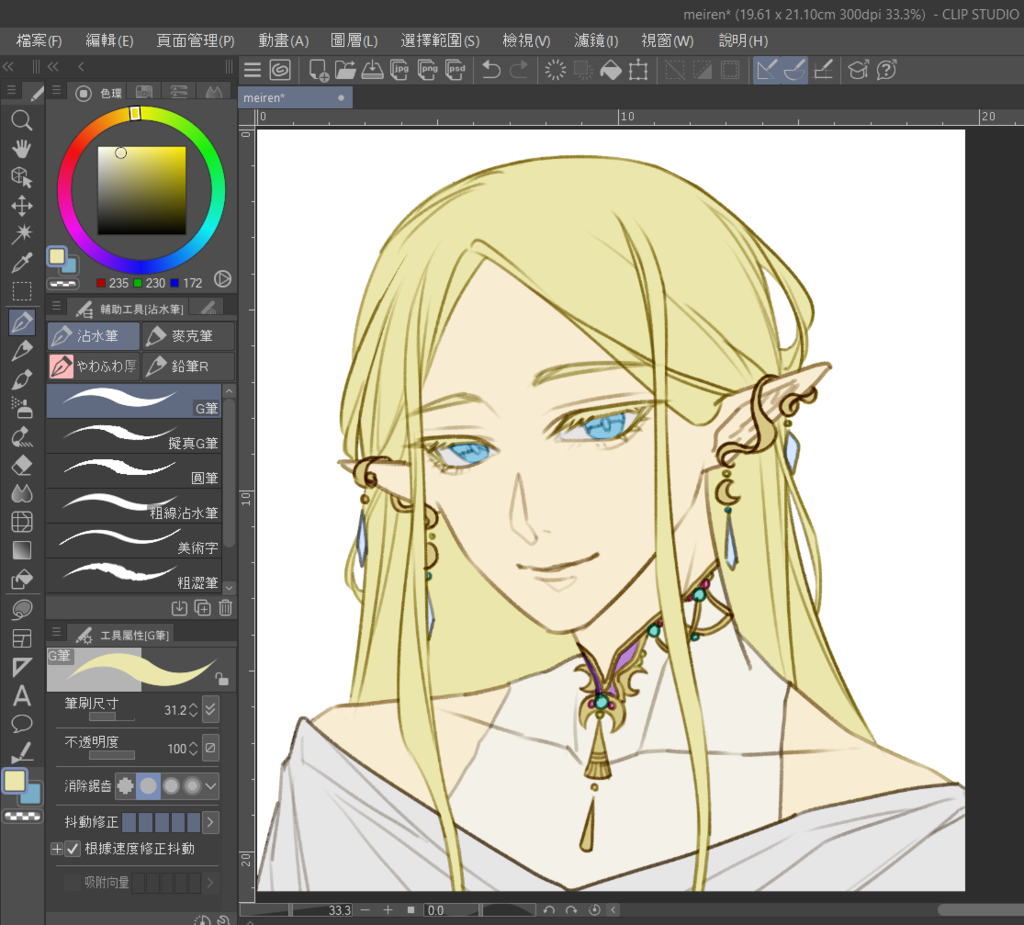Select the Pen tool in toolbox
1024x925 pixels.
(x=22, y=322)
